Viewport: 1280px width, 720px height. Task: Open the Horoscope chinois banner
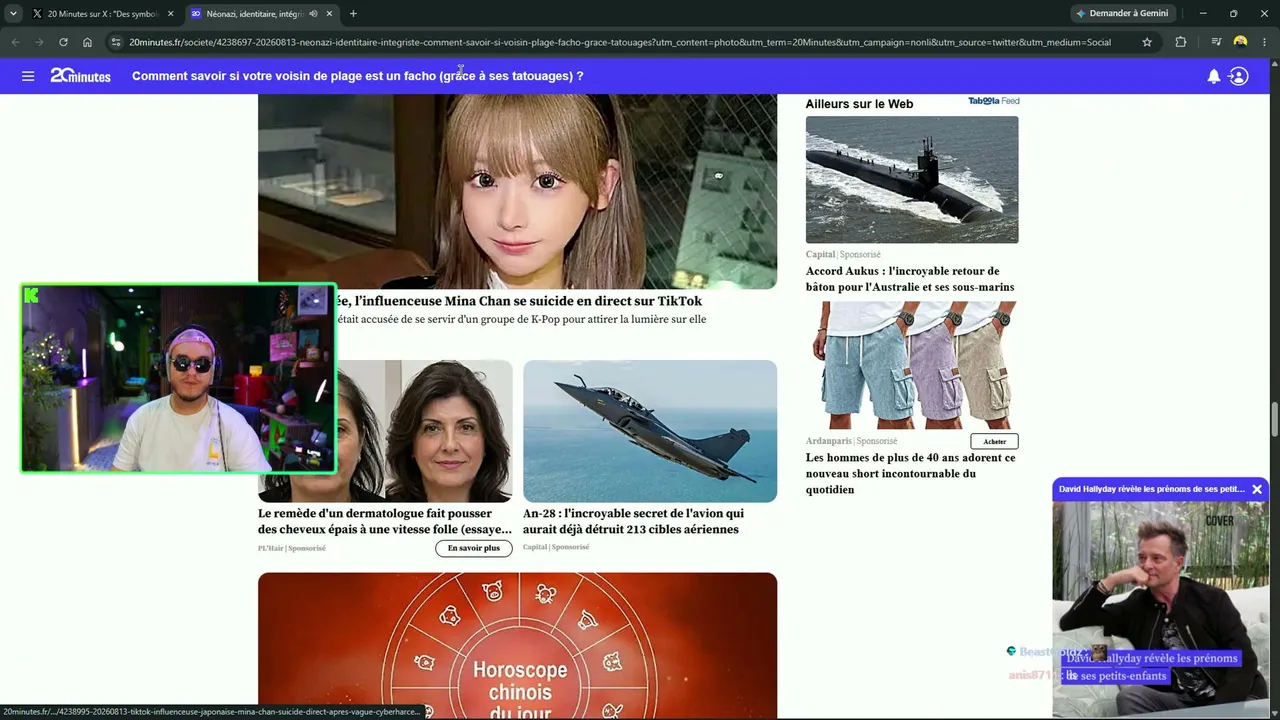click(x=517, y=646)
